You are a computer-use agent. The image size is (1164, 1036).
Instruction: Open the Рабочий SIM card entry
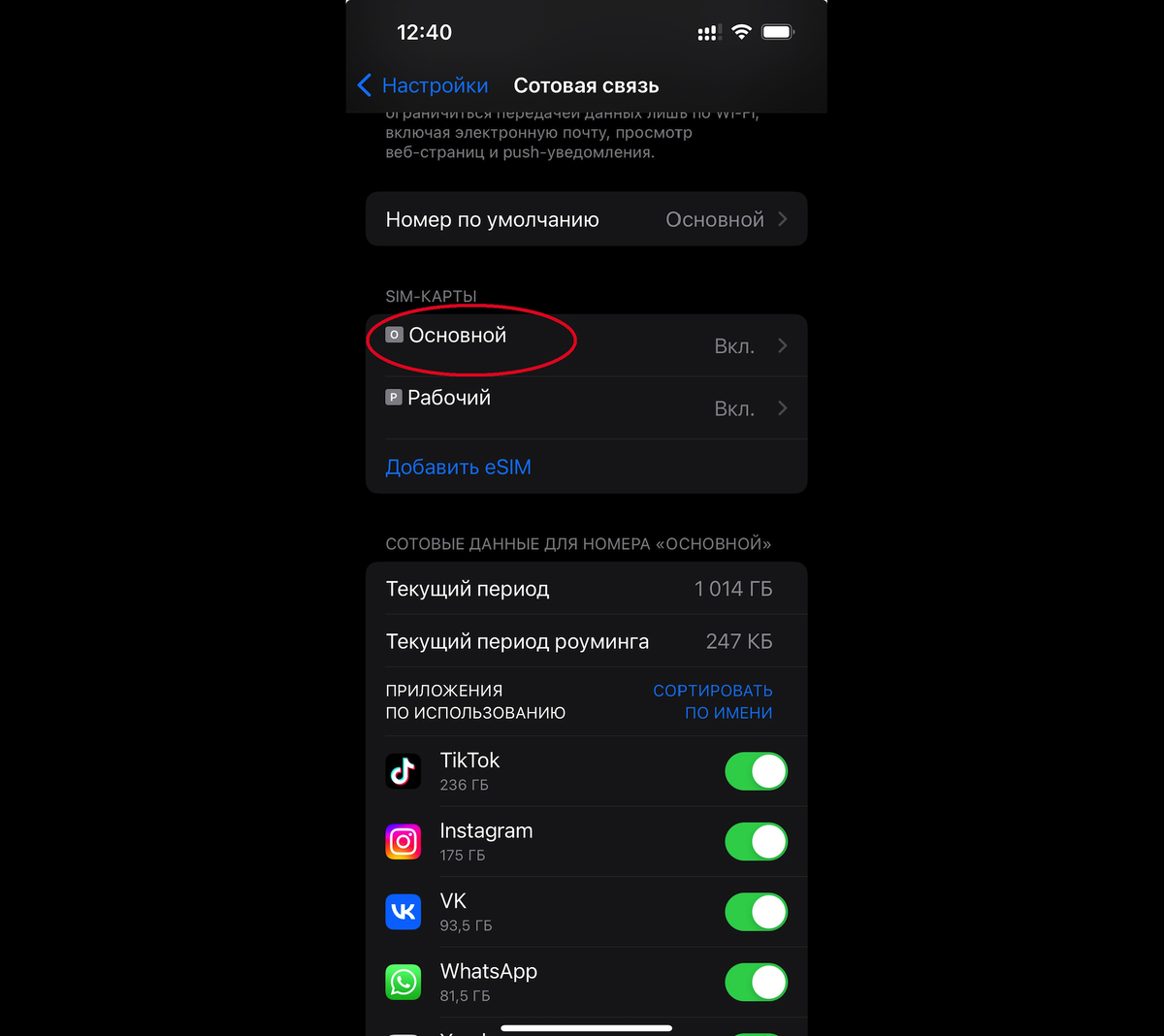pos(586,408)
